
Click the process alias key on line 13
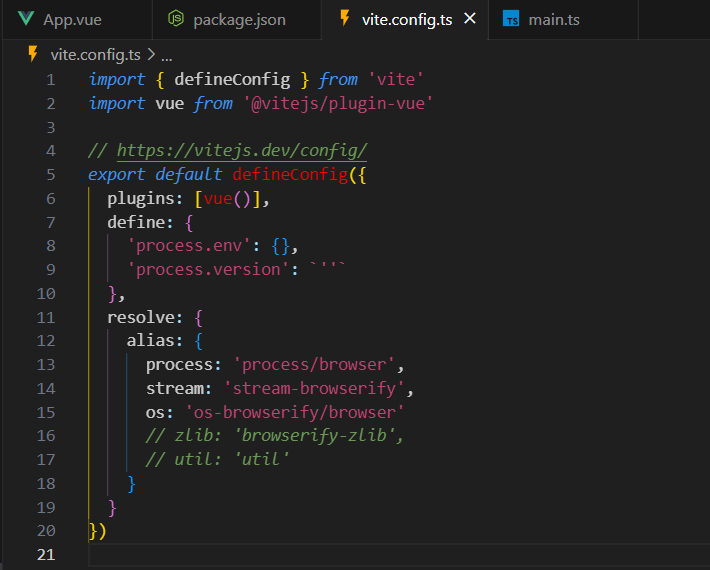(x=179, y=364)
